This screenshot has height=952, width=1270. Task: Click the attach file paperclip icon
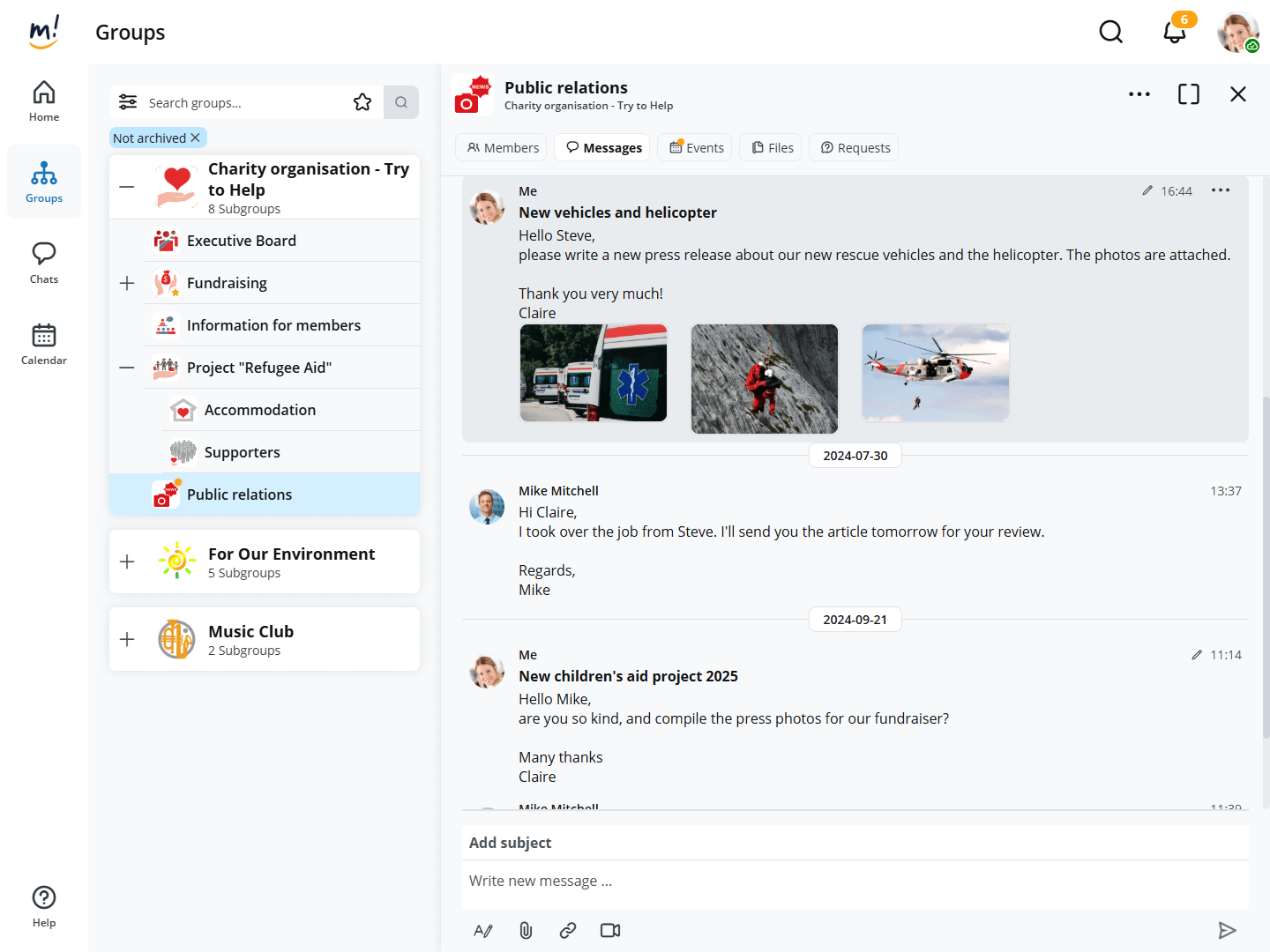(526, 930)
